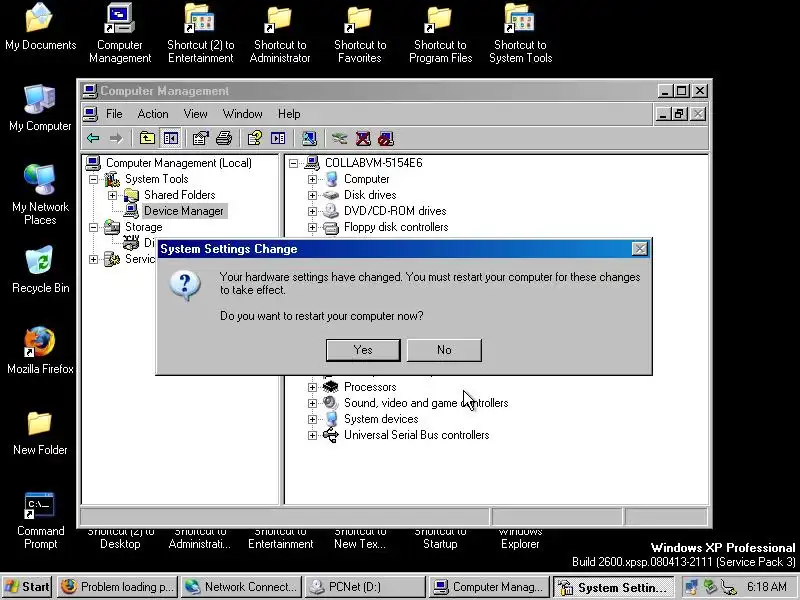Expand the DVD/CD-ROM drives category
Screen dimensions: 800x600
click(x=312, y=211)
